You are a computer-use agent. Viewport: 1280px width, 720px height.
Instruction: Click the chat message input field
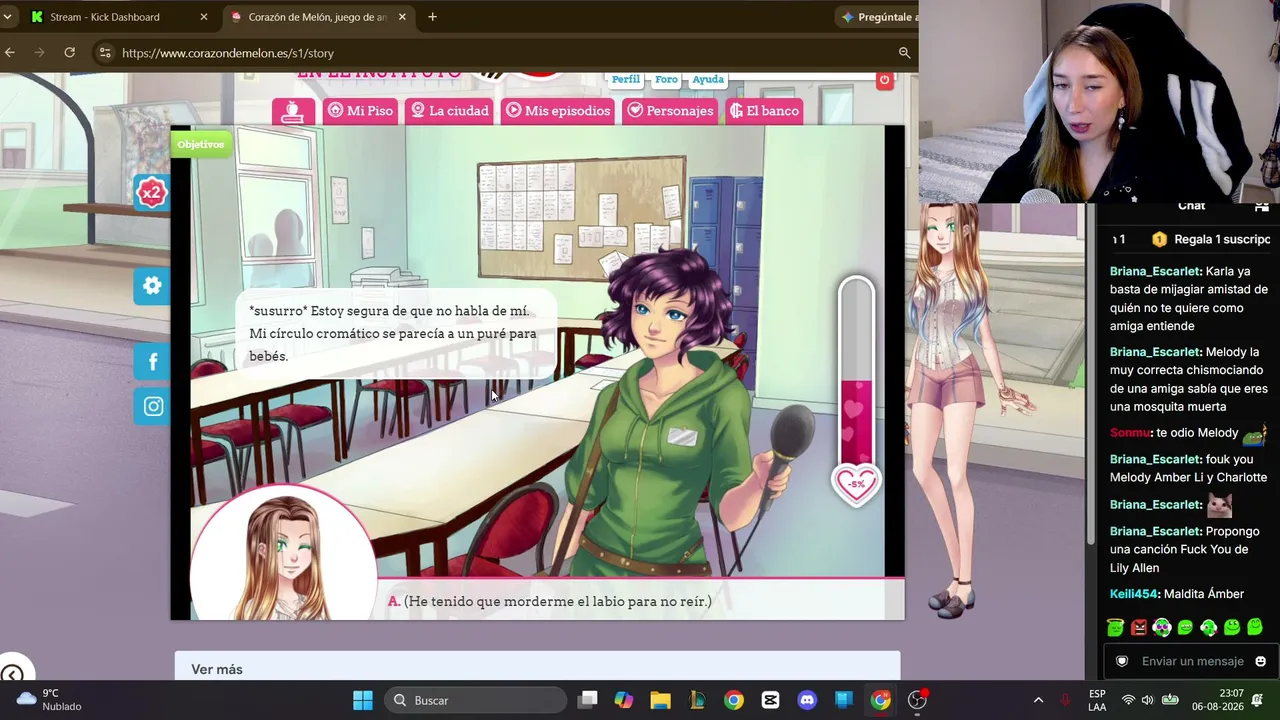(1192, 661)
